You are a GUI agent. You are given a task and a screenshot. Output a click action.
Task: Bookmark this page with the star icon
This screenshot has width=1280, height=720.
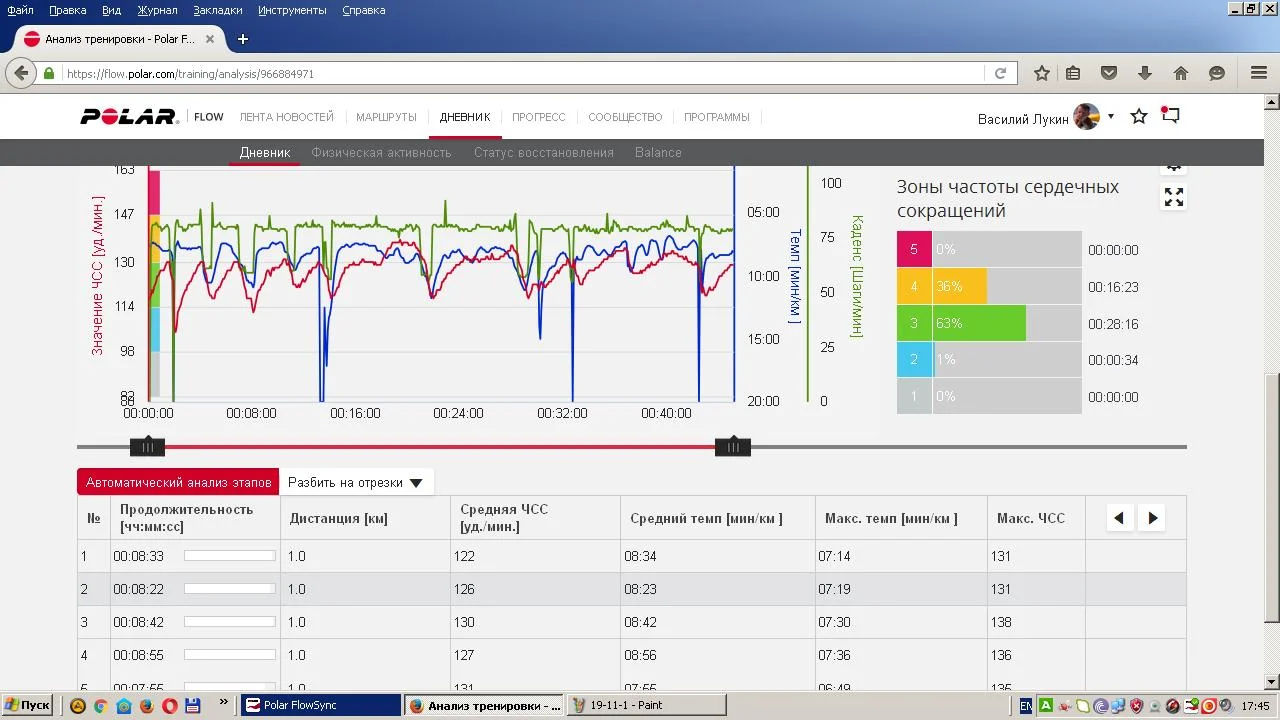click(1041, 73)
